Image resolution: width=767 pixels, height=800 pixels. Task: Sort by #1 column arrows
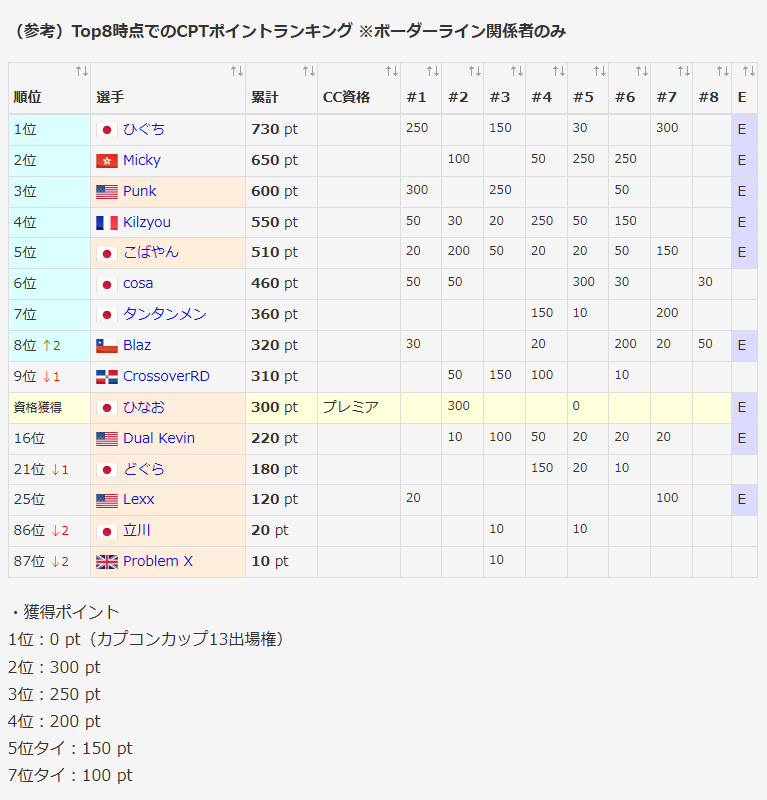pos(433,71)
